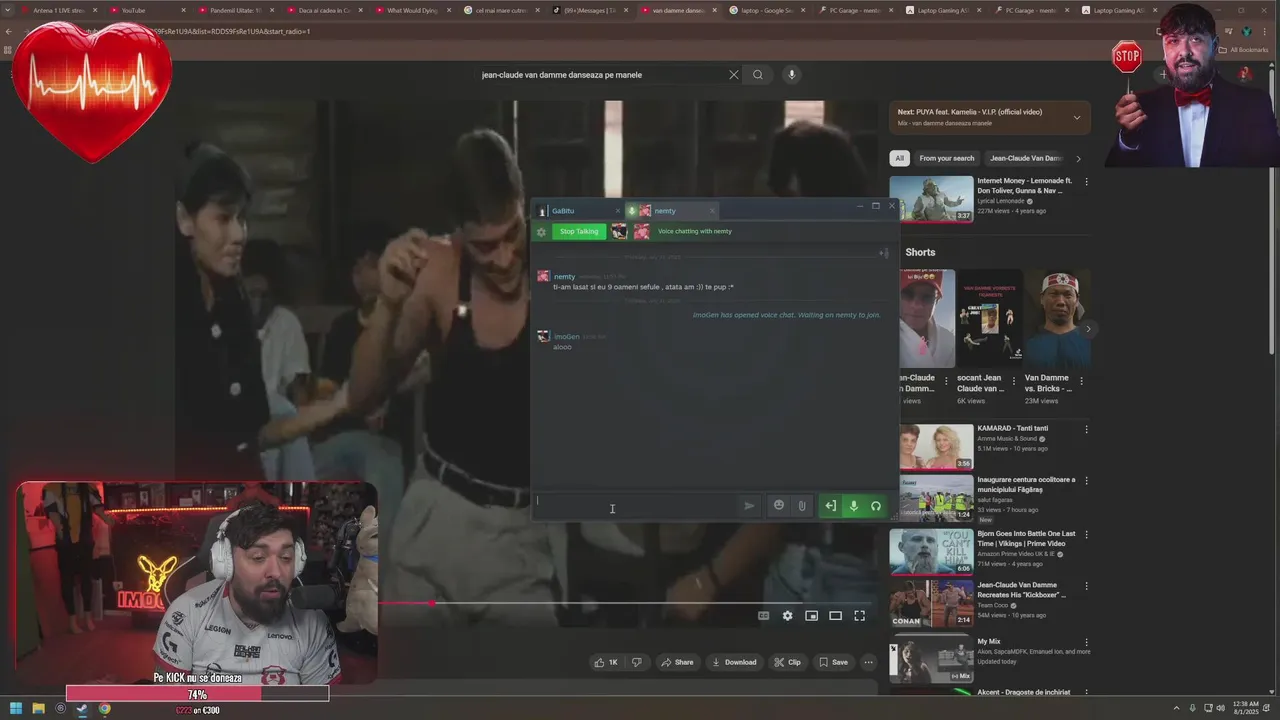This screenshot has width=1280, height=720.
Task: Click the Share button under video
Action: click(x=677, y=662)
